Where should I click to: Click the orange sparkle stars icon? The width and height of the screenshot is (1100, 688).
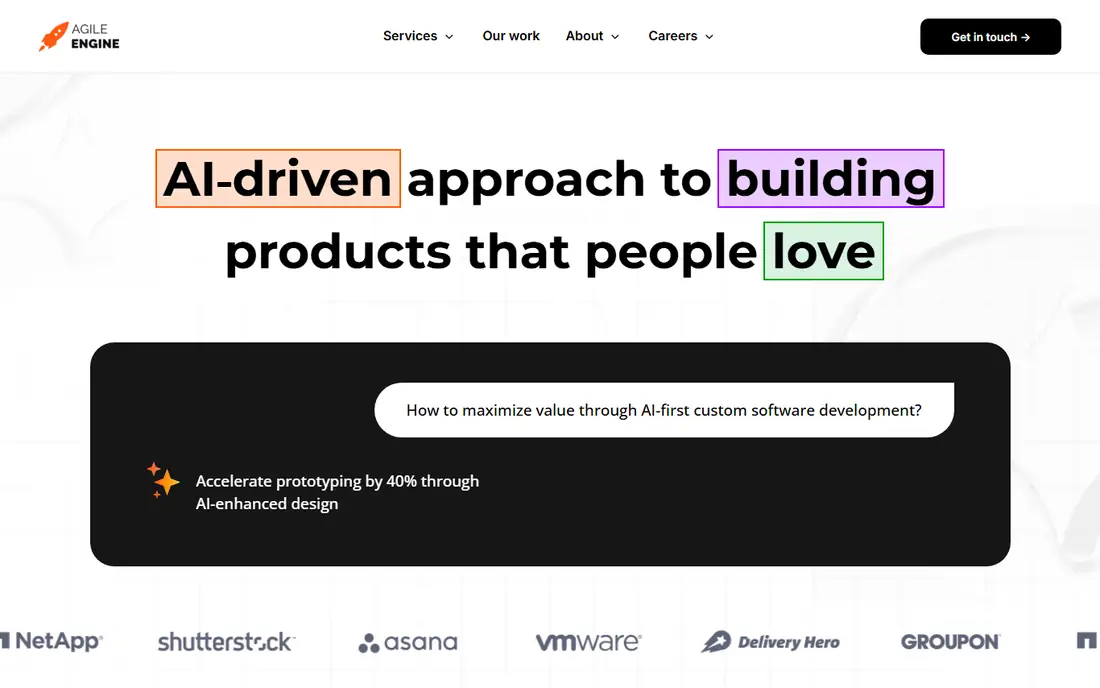coord(163,480)
